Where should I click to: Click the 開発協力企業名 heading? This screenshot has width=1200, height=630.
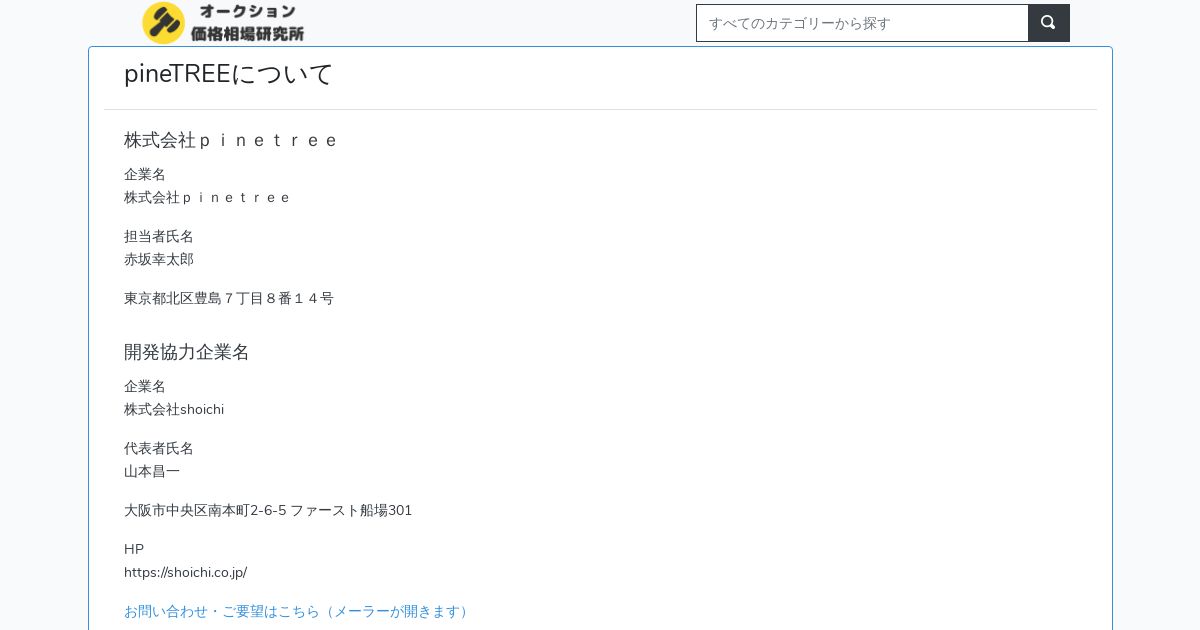tap(187, 352)
